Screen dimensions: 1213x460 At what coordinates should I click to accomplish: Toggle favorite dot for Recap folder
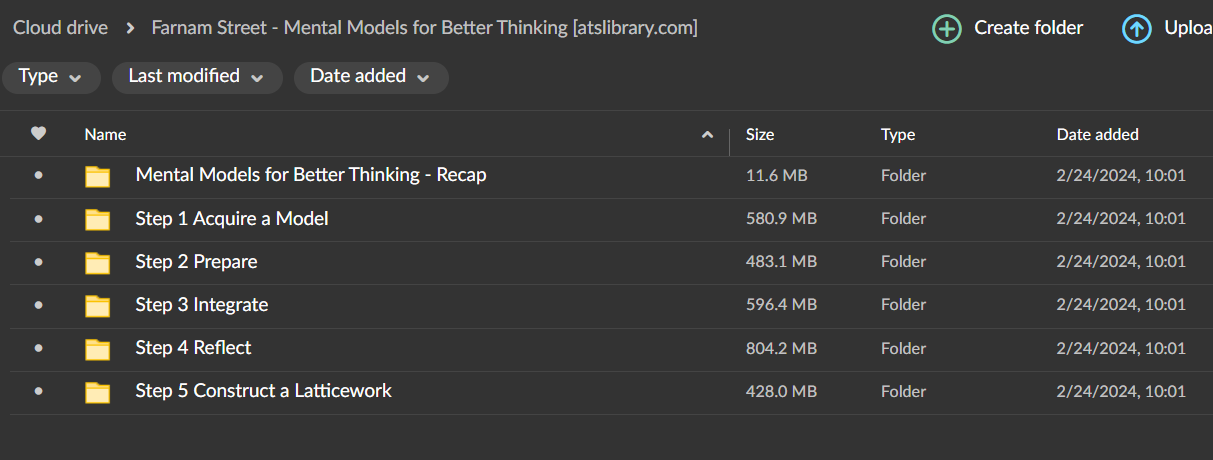[x=38, y=175]
